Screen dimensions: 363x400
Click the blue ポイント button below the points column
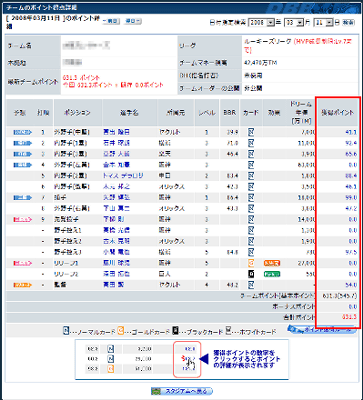click(x=322, y=330)
